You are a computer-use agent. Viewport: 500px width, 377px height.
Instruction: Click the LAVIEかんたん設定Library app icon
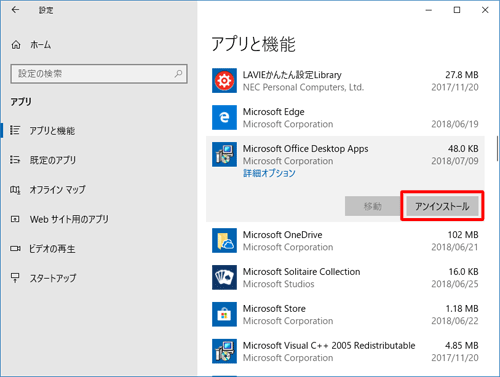[x=224, y=81]
